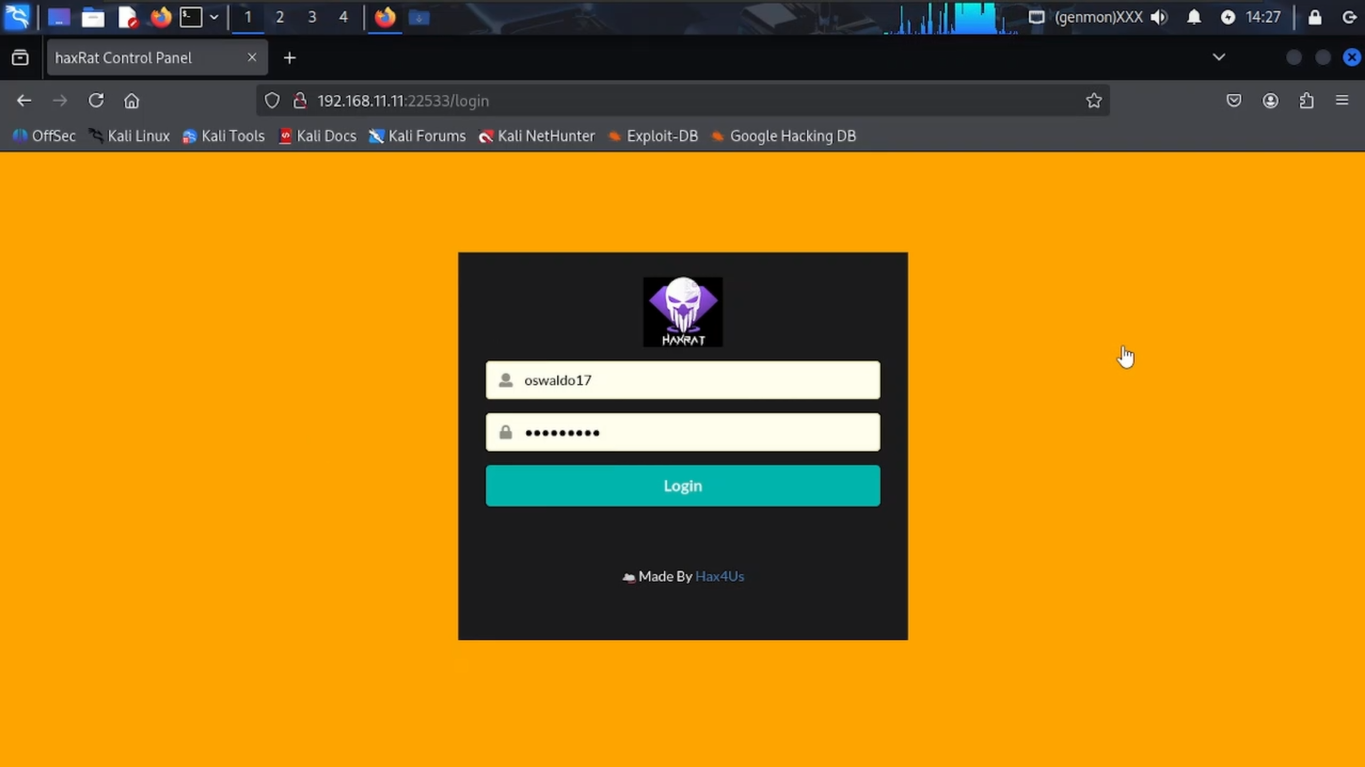Open the Kali Forums bookmark
The image size is (1365, 767).
(417, 136)
